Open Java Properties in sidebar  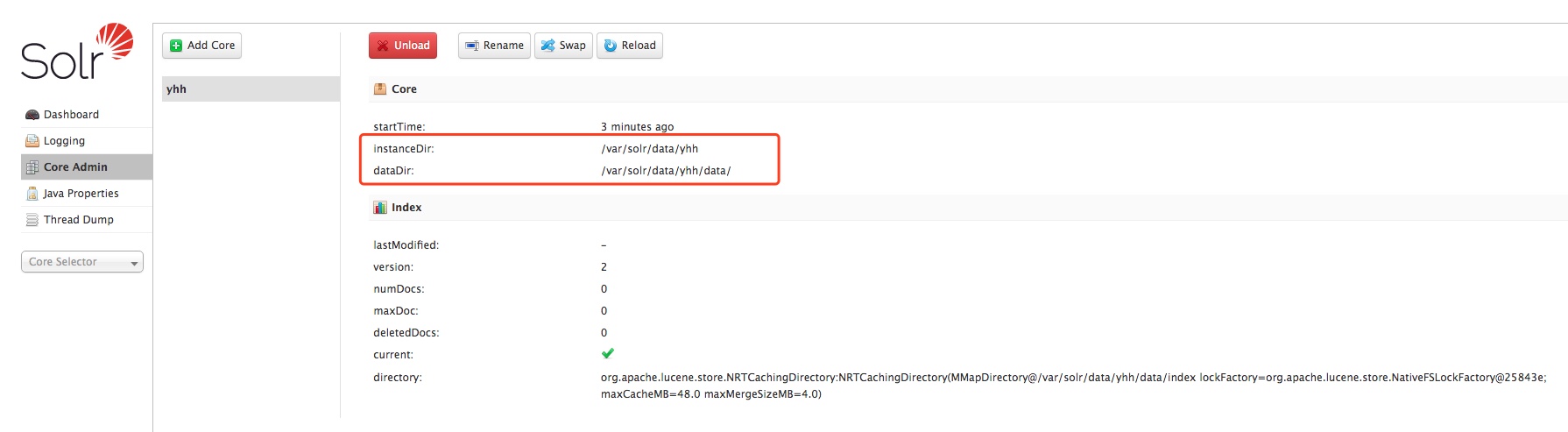coord(81,194)
